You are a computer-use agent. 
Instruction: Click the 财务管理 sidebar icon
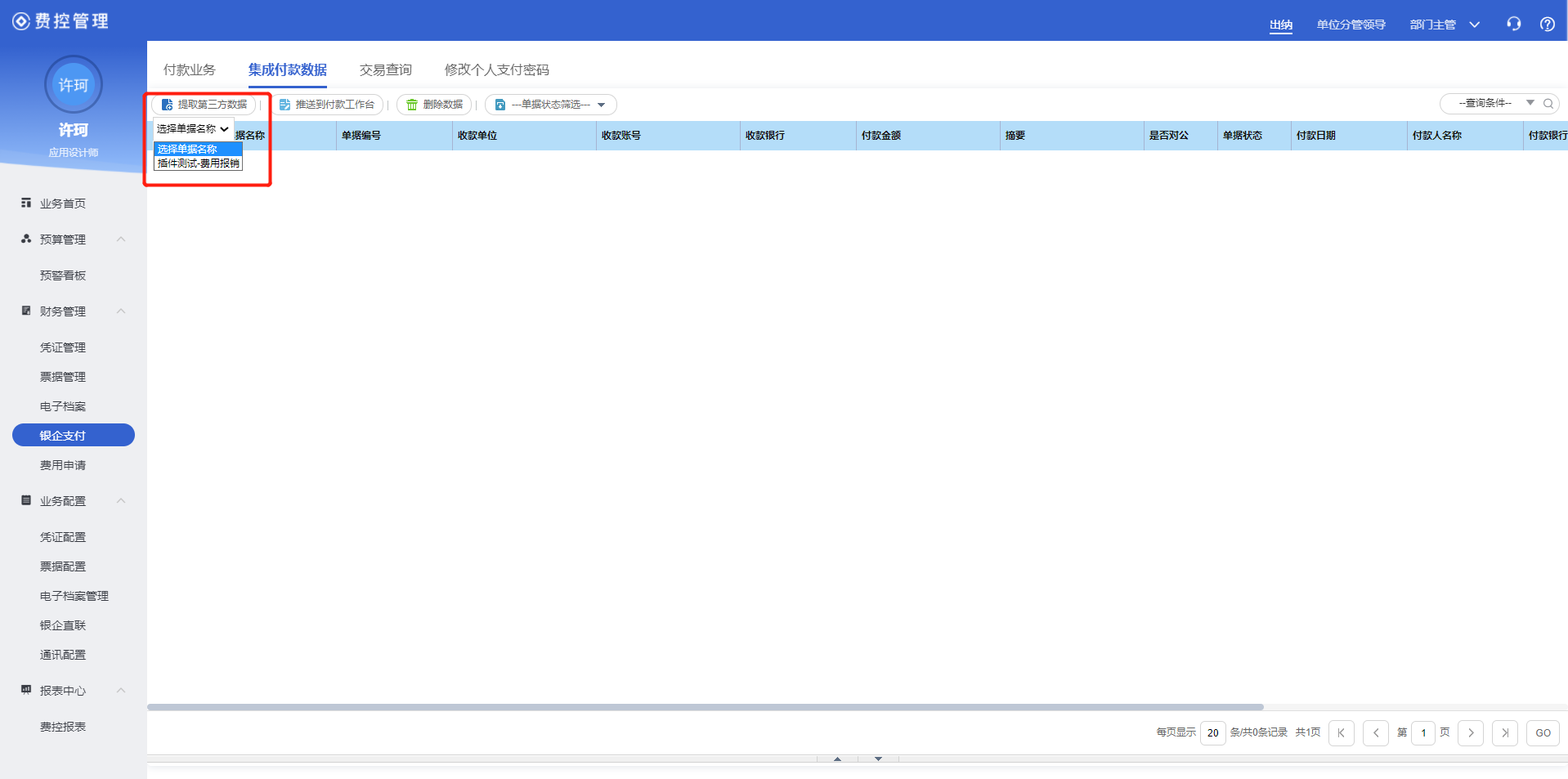(x=26, y=311)
